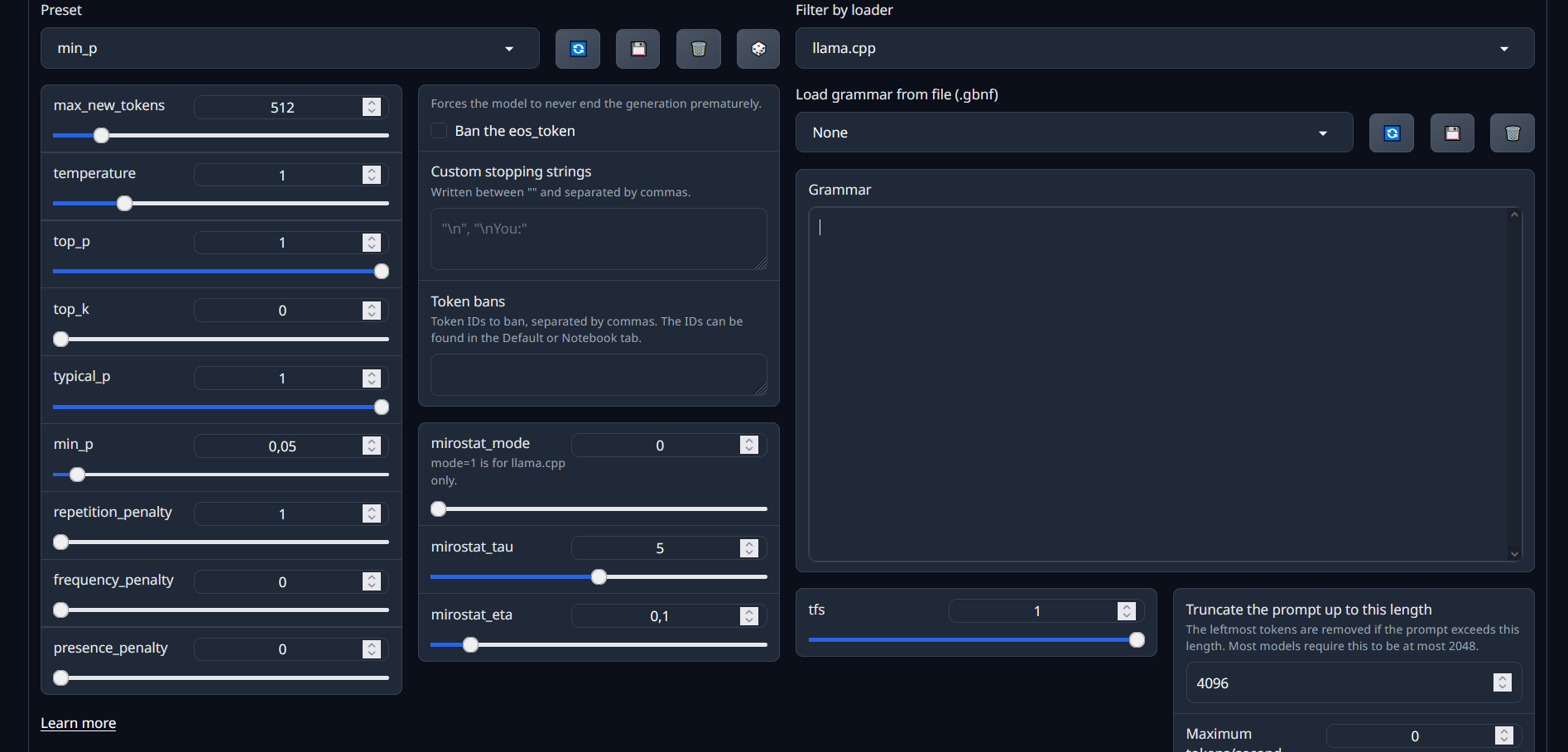Refresh the preset list
1568x752 pixels.
(578, 49)
